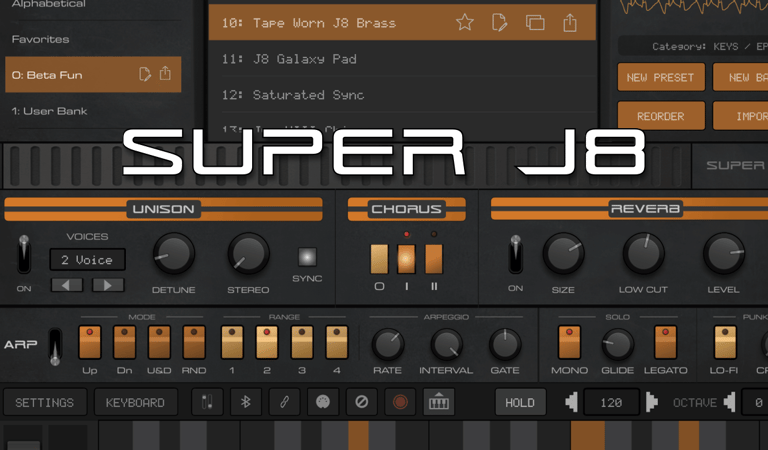Set arpeggio range to 1
The width and height of the screenshot is (768, 450).
pyautogui.click(x=232, y=342)
